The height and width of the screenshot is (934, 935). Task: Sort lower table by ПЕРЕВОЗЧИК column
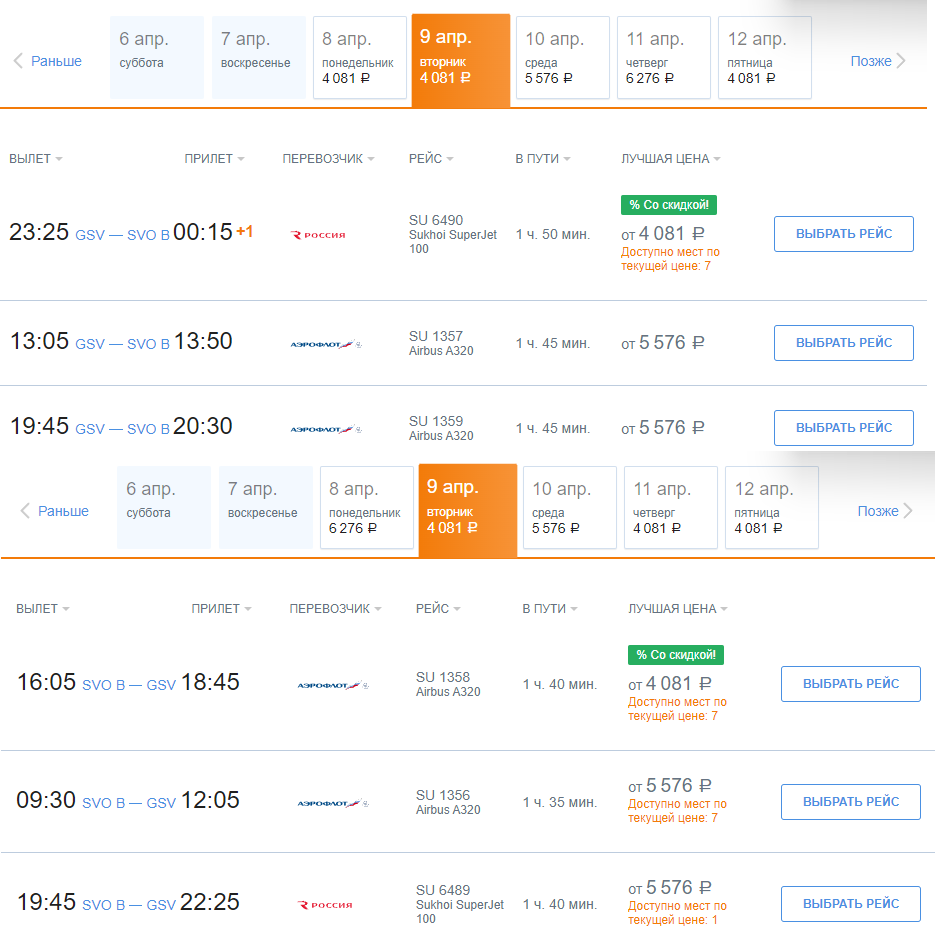tap(336, 608)
